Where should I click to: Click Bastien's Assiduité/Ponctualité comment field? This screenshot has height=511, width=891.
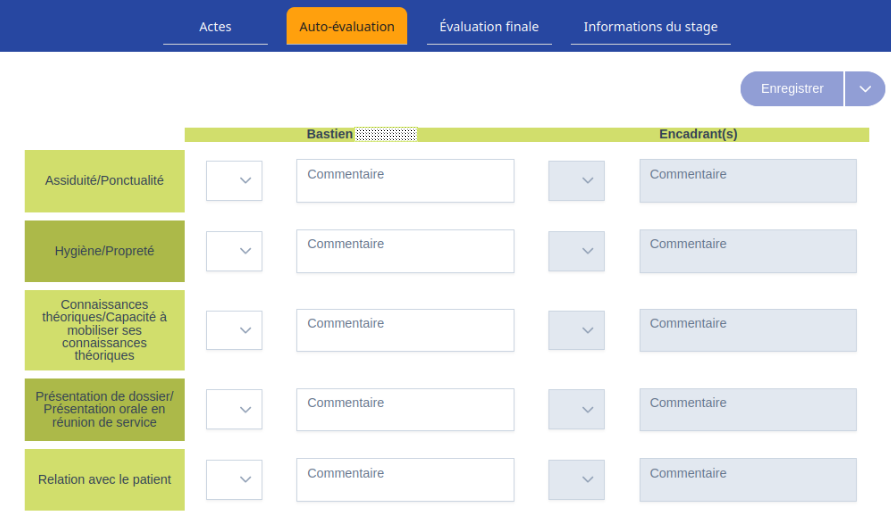(x=405, y=181)
